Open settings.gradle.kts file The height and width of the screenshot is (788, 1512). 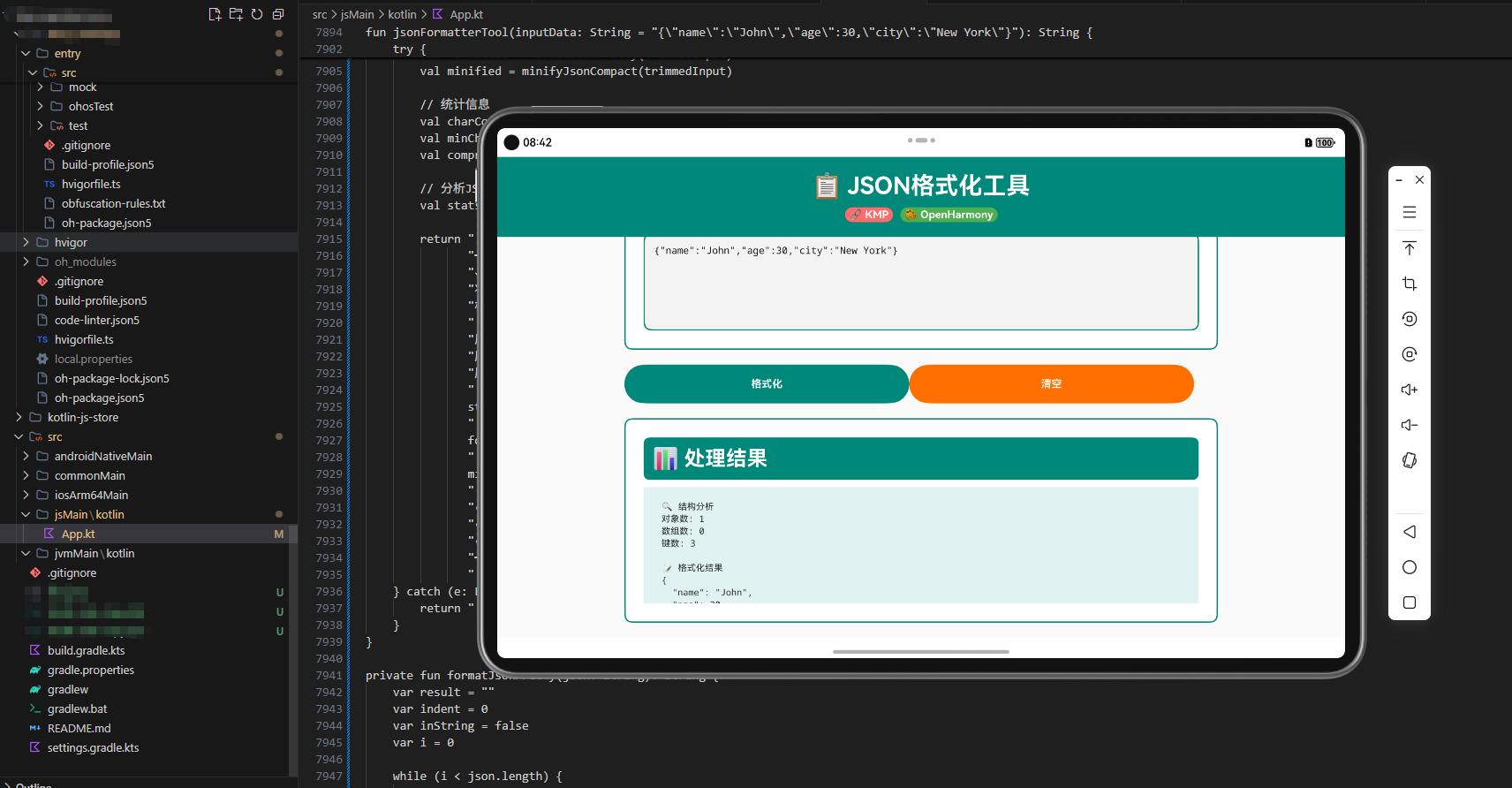[93, 747]
